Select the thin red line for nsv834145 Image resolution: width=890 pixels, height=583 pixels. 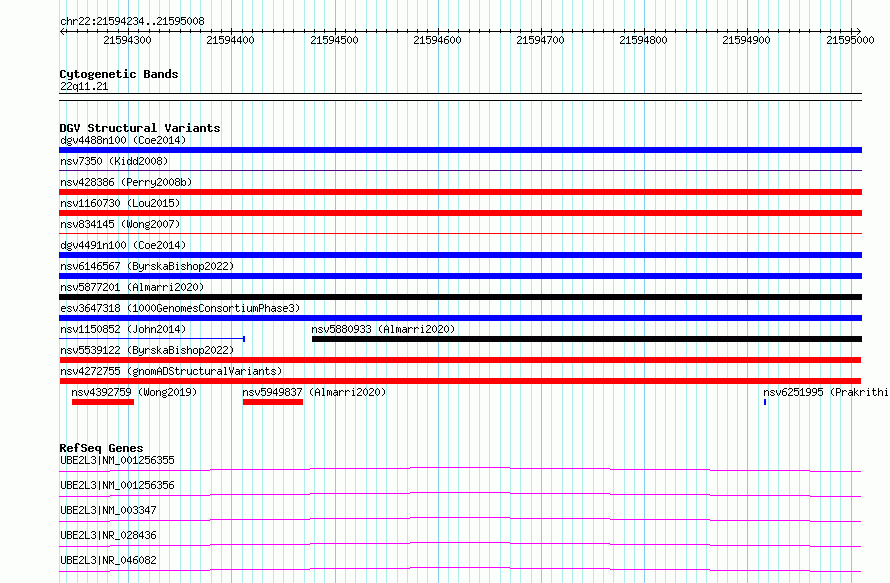pos(460,233)
